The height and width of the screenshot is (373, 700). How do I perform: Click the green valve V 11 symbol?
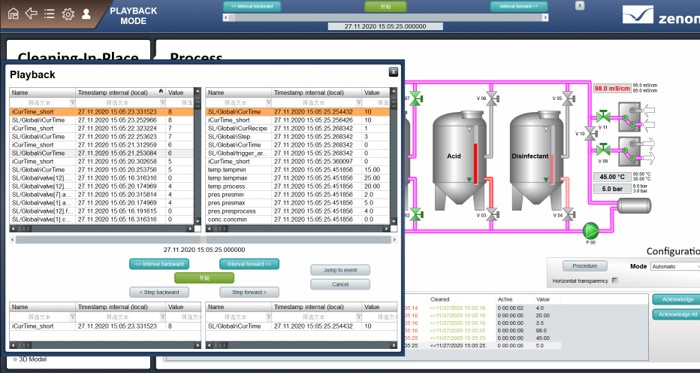point(603,117)
